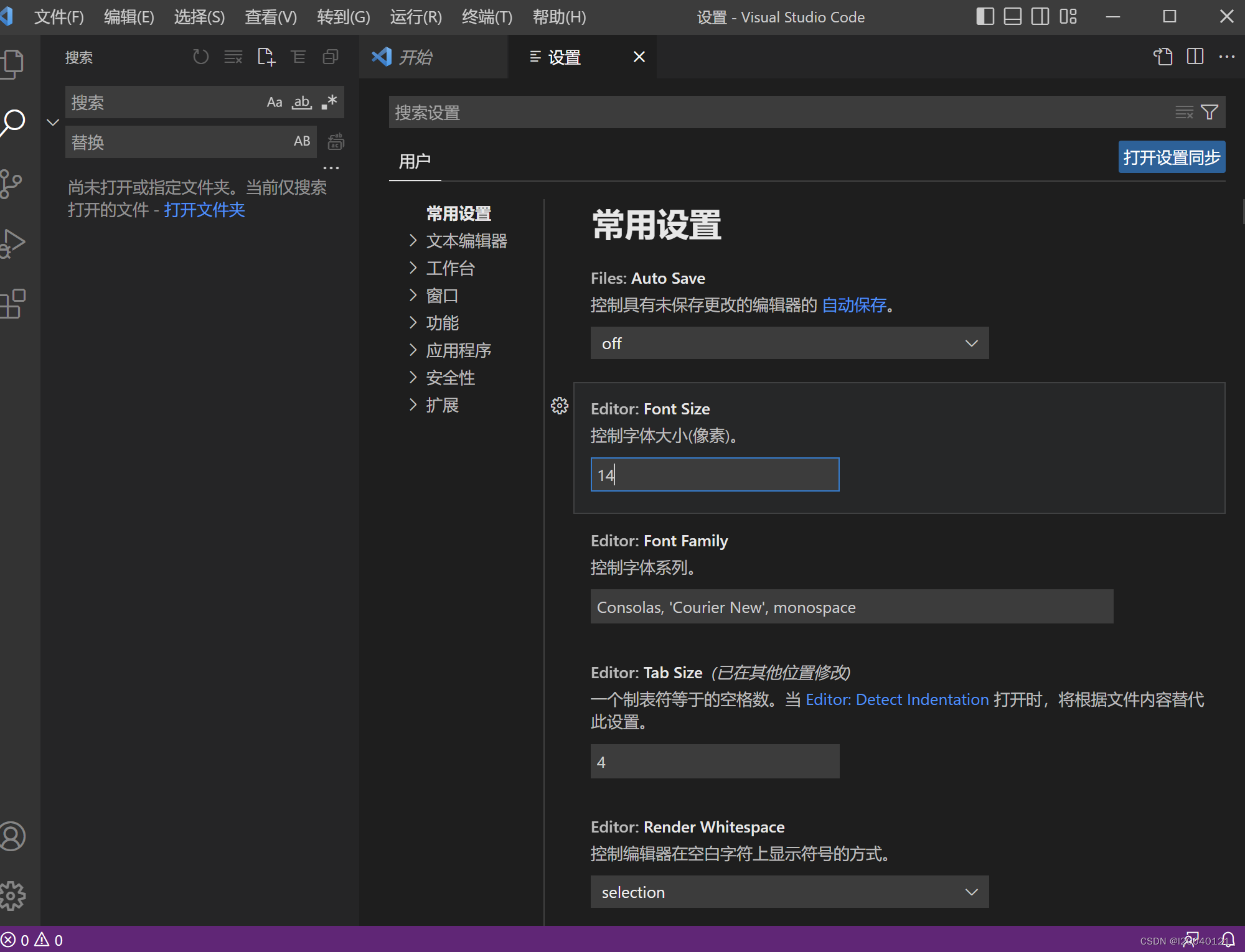
Task: Toggle Use Regular Expression in search
Action: (329, 102)
